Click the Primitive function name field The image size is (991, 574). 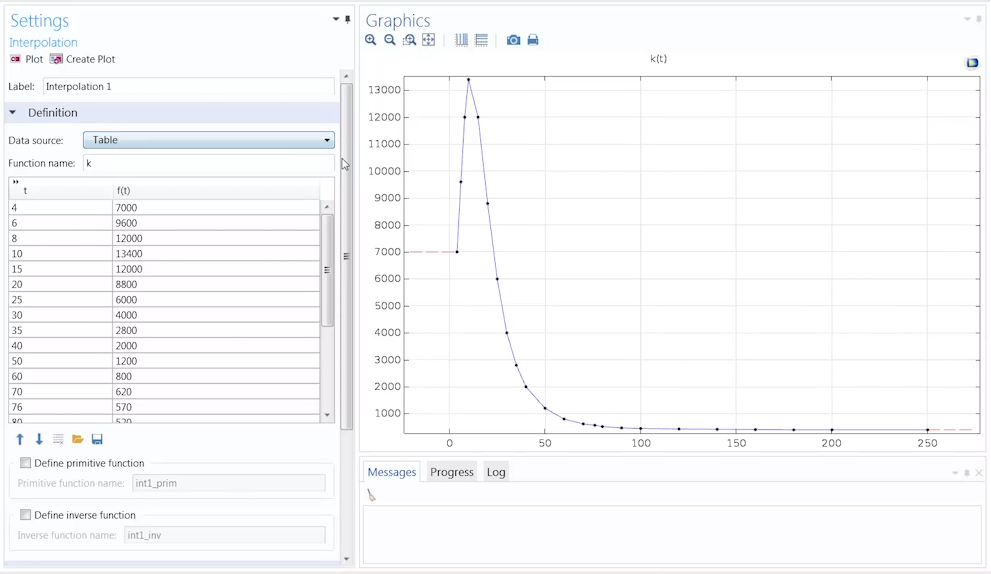[229, 483]
